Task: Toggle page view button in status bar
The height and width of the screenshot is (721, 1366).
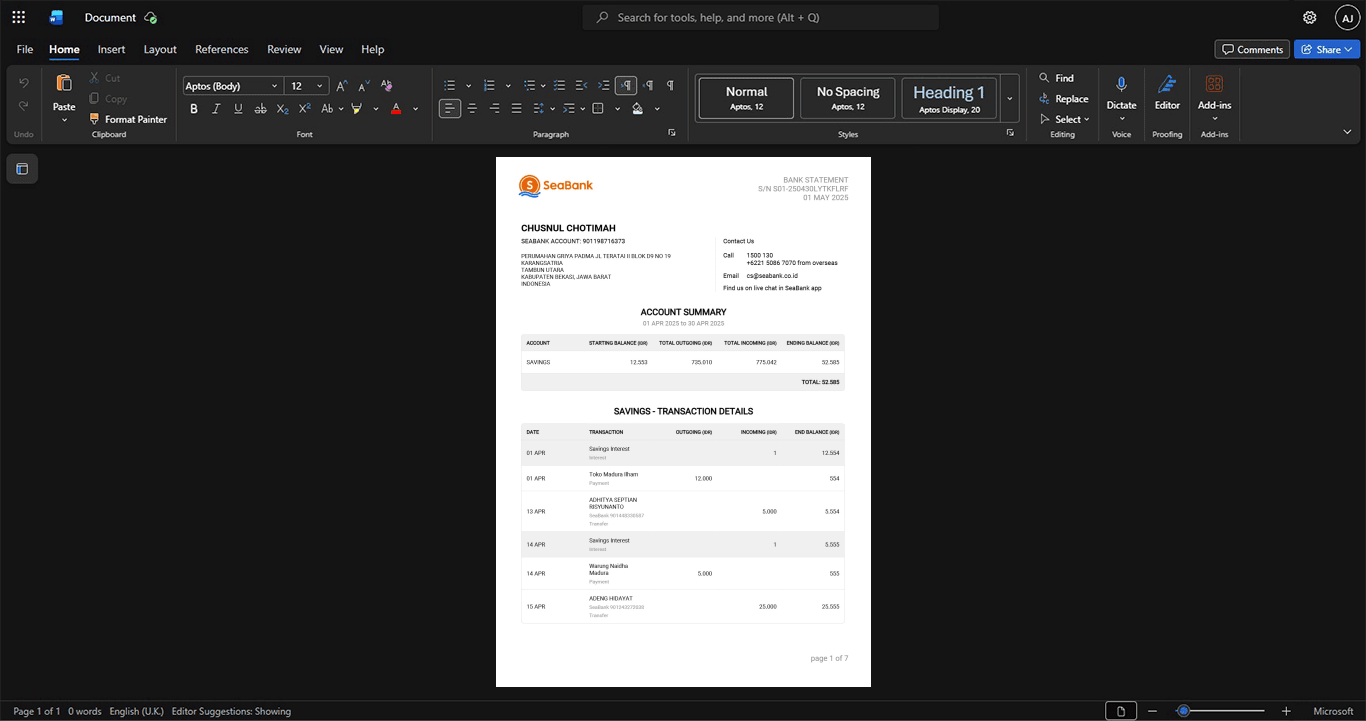Action: (x=1121, y=711)
